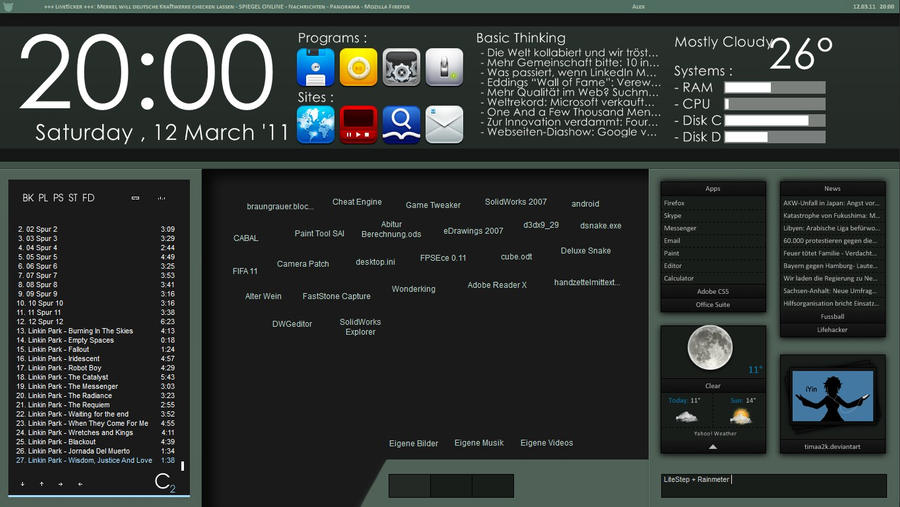This screenshot has width=900, height=507.
Task: Click the right arrow at player bottom
Action: point(60,484)
